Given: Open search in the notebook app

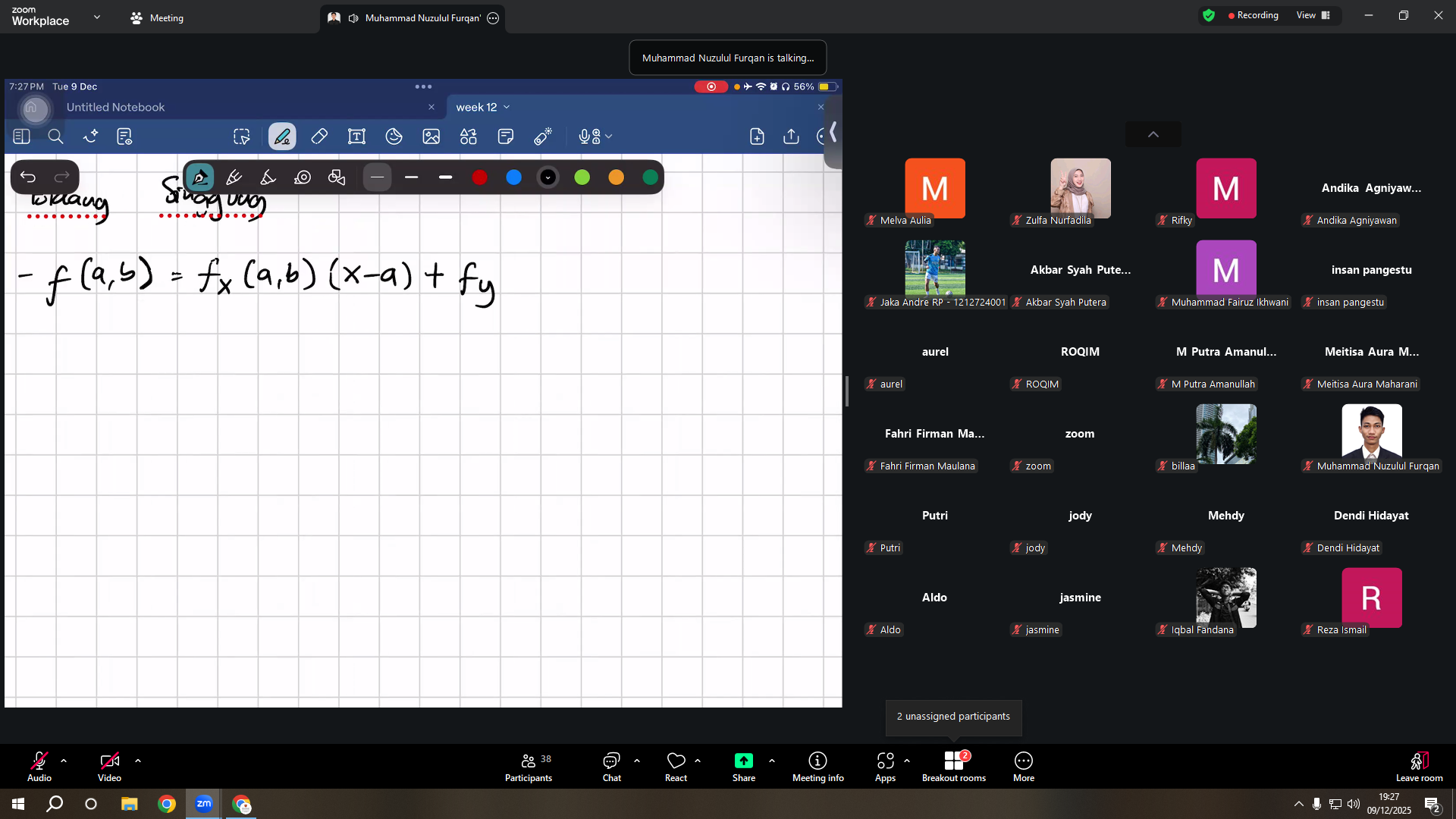Looking at the screenshot, I should click(x=55, y=136).
